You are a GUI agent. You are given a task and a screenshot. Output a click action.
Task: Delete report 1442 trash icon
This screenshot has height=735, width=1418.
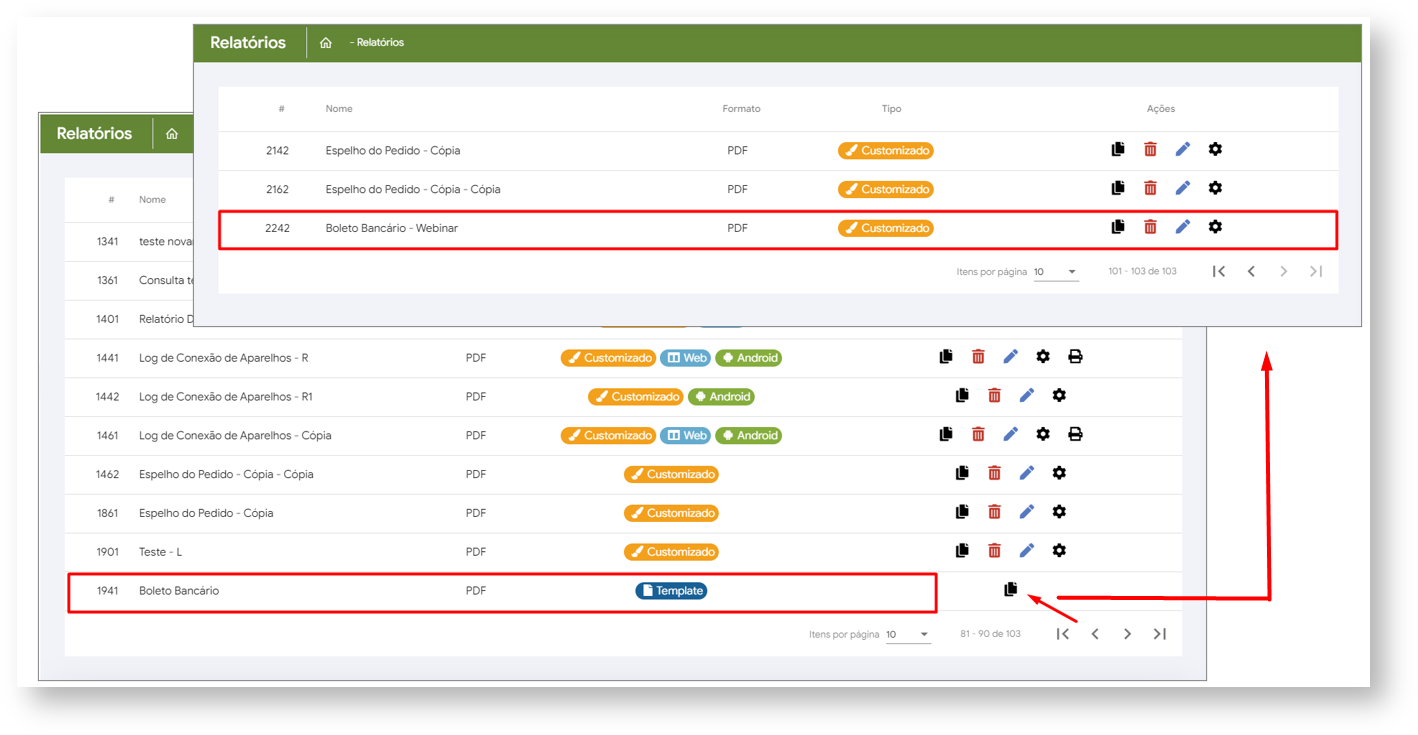[994, 396]
